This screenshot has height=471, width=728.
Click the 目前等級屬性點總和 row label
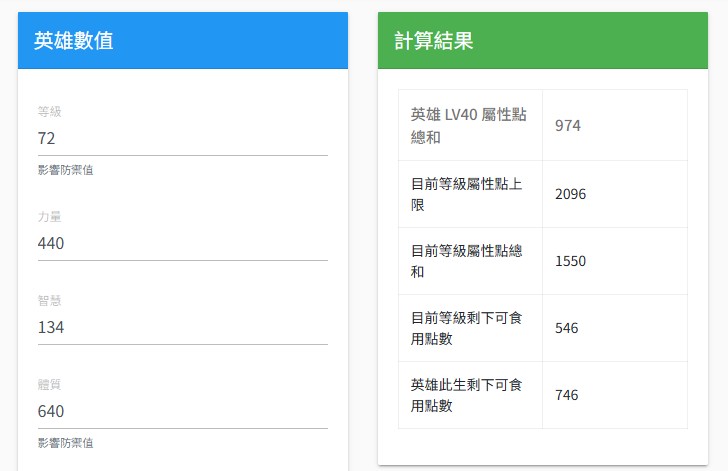[468, 261]
